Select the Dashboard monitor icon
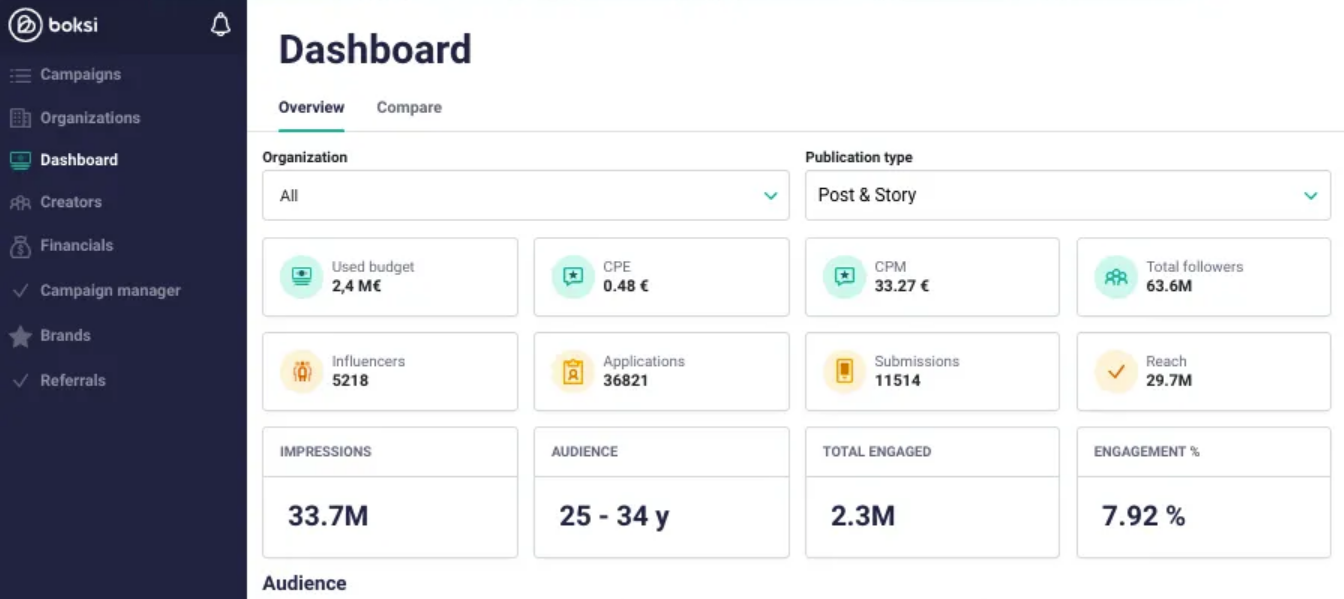This screenshot has width=1344, height=599. 20,159
